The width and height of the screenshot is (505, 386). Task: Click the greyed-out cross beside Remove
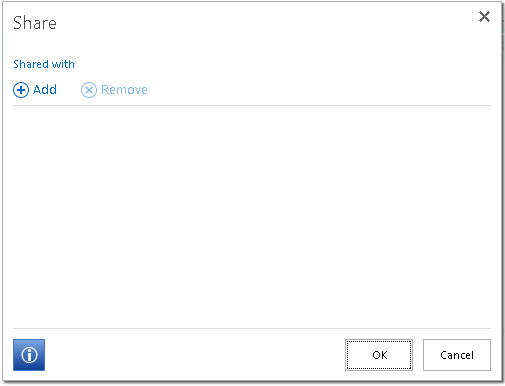click(89, 90)
